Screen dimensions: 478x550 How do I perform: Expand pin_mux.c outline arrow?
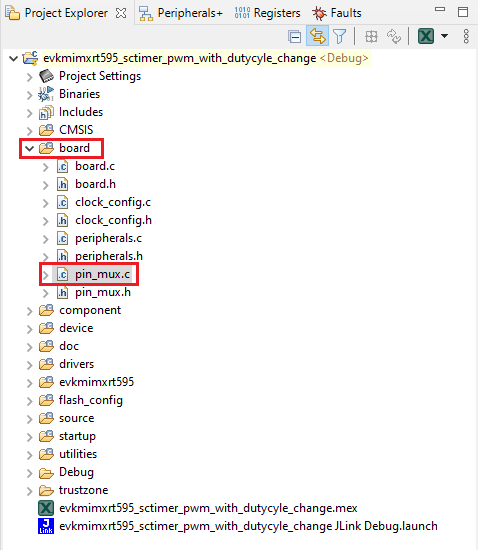(x=46, y=275)
